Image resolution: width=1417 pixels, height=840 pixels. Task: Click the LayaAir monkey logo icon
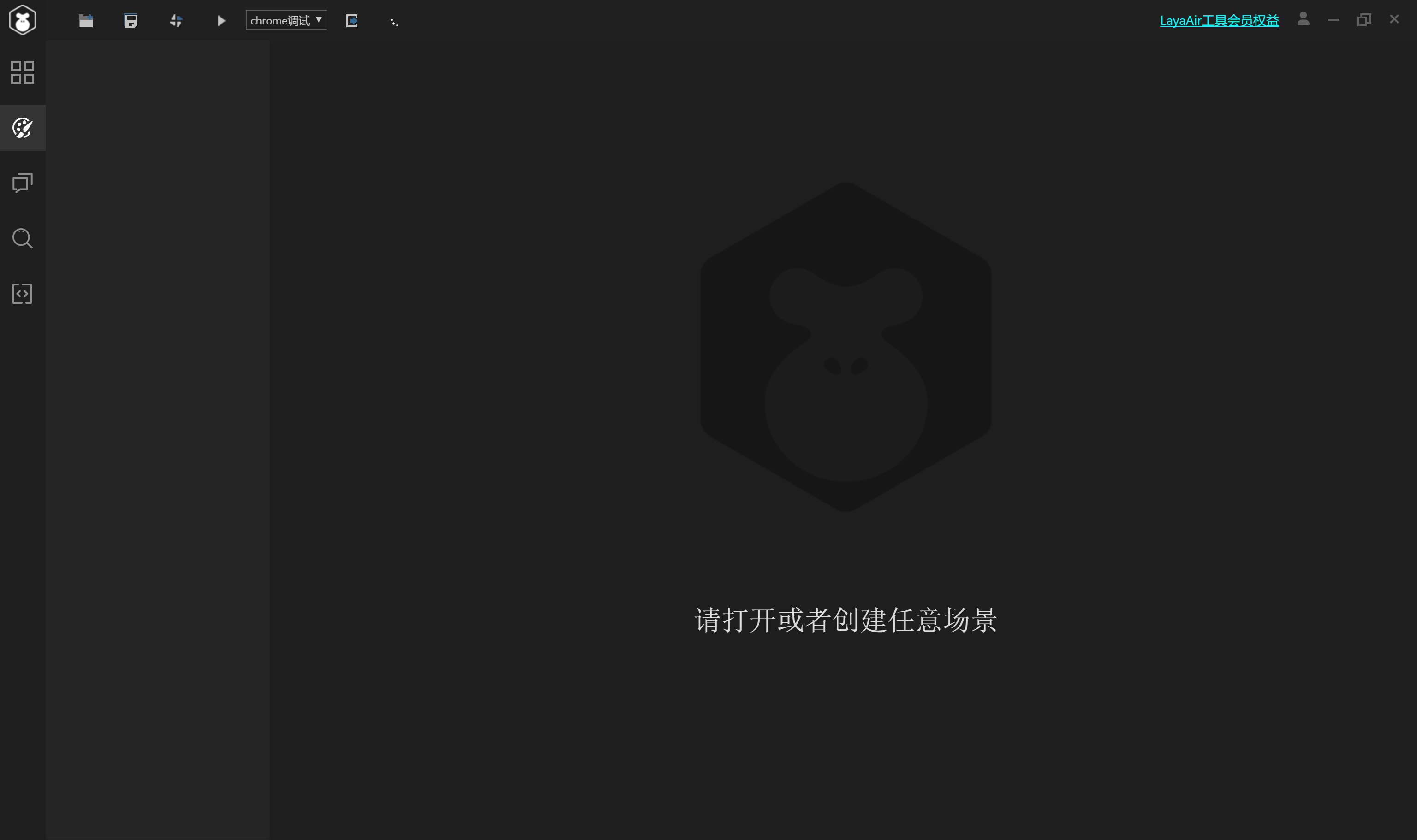click(23, 20)
